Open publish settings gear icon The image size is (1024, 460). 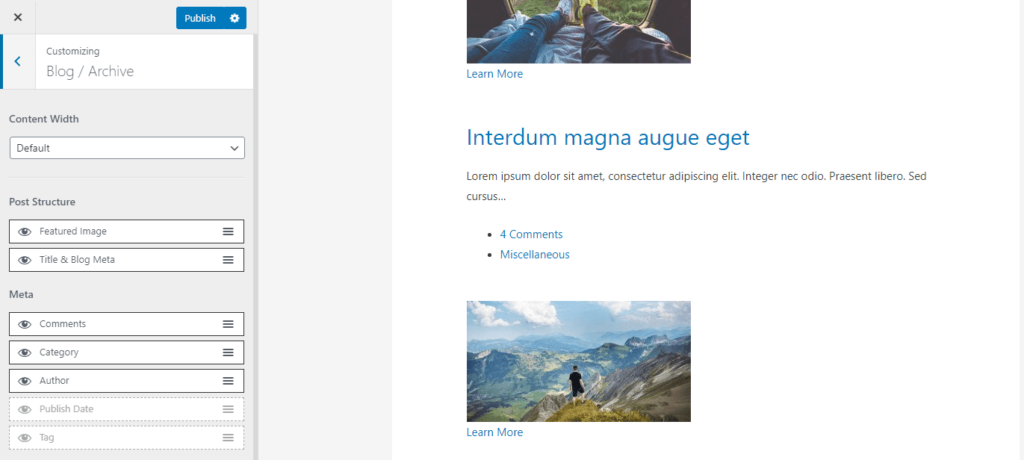pyautogui.click(x=234, y=18)
